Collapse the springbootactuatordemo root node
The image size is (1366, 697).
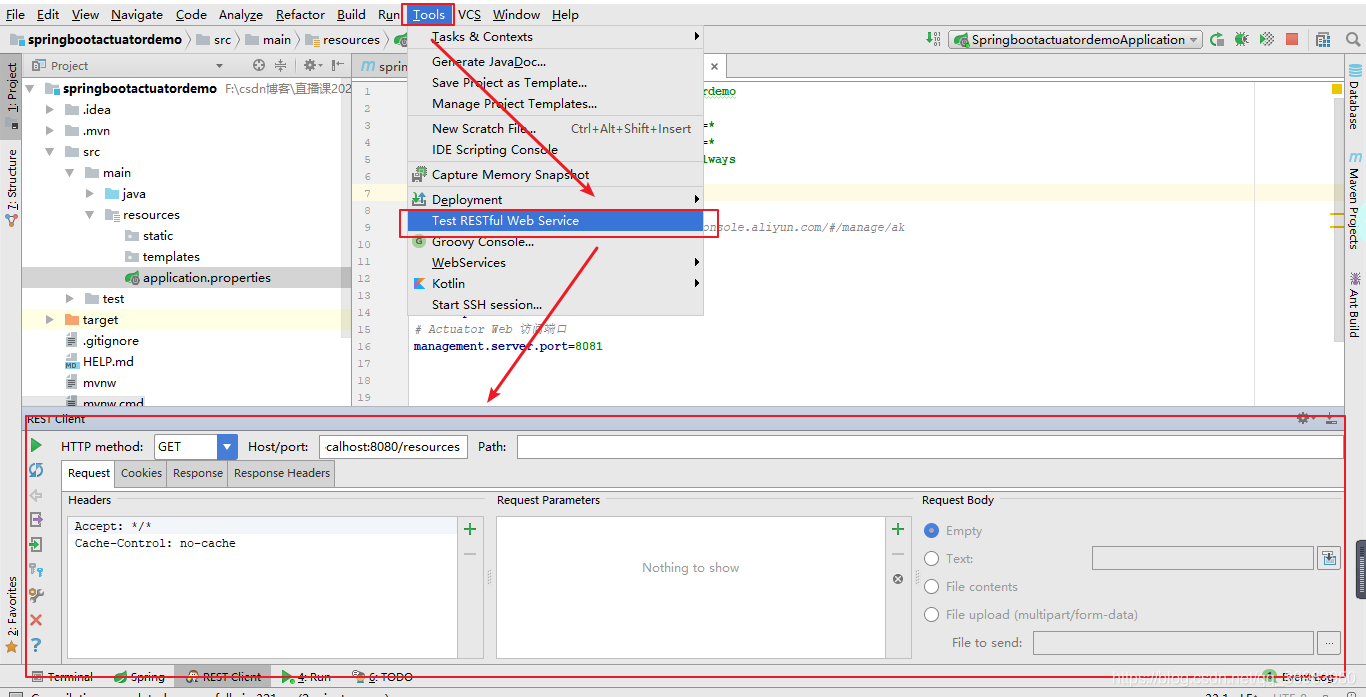click(29, 88)
